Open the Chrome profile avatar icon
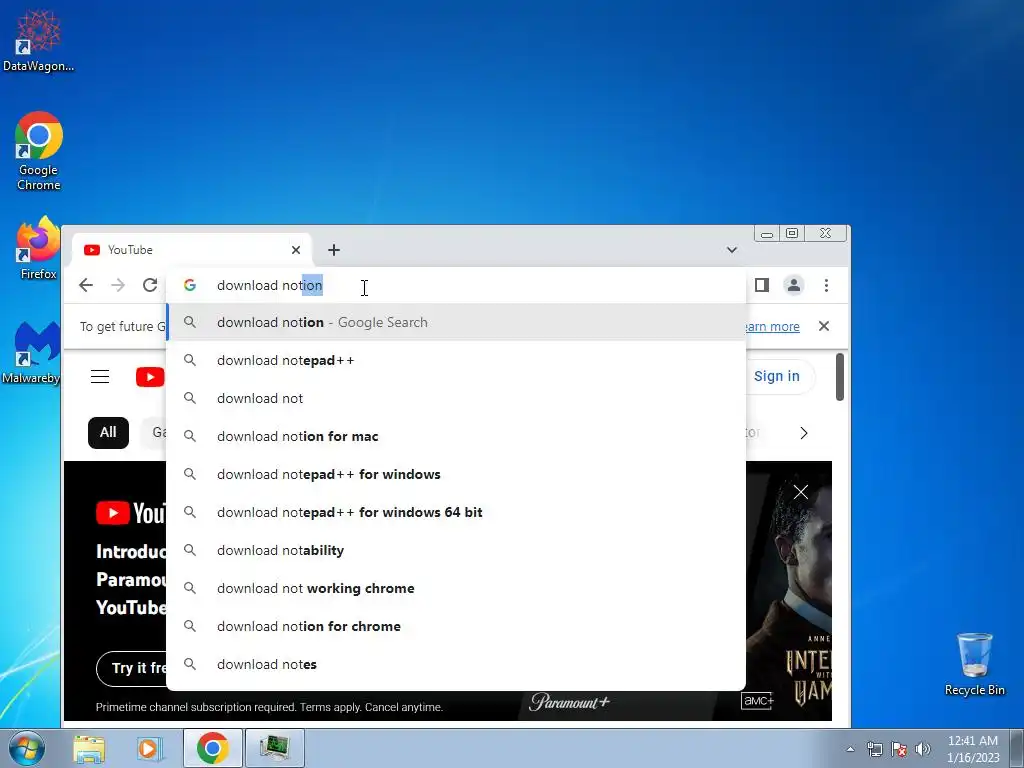This screenshot has width=1024, height=768. 793,285
